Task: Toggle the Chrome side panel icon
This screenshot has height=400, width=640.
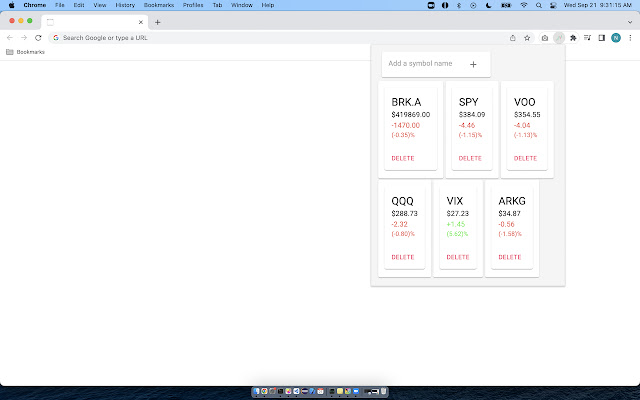Action: tap(602, 38)
